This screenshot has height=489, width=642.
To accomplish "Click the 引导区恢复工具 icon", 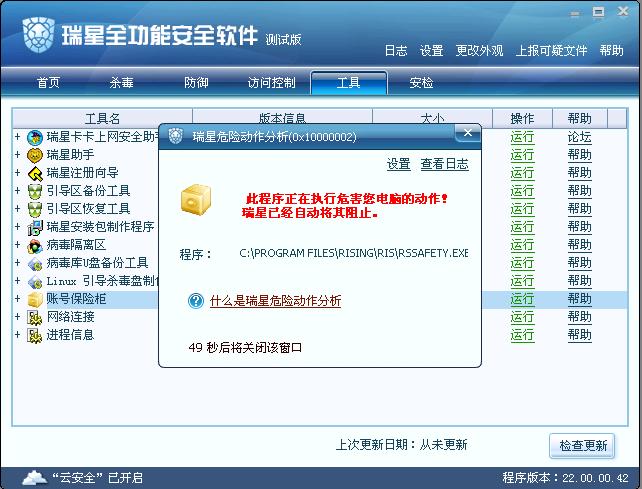I will pyautogui.click(x=35, y=209).
